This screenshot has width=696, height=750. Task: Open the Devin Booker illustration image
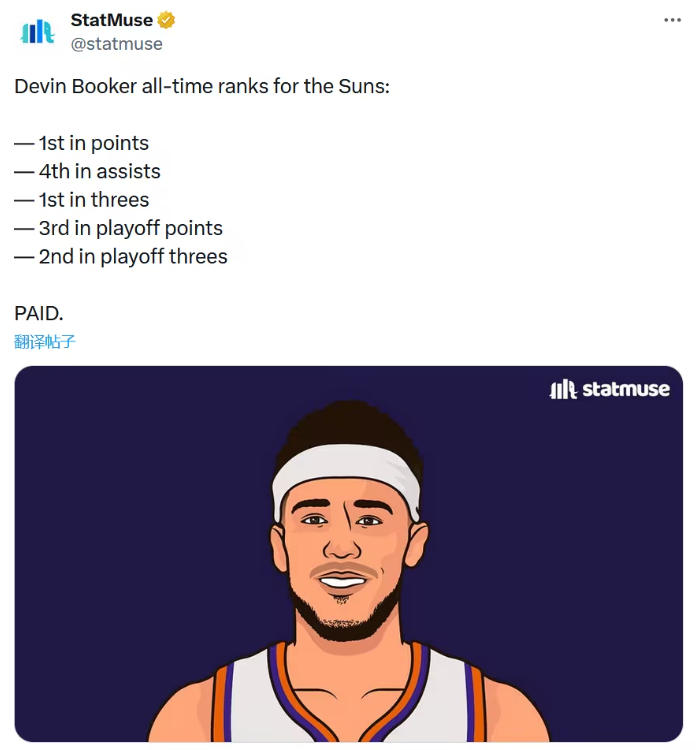(349, 554)
